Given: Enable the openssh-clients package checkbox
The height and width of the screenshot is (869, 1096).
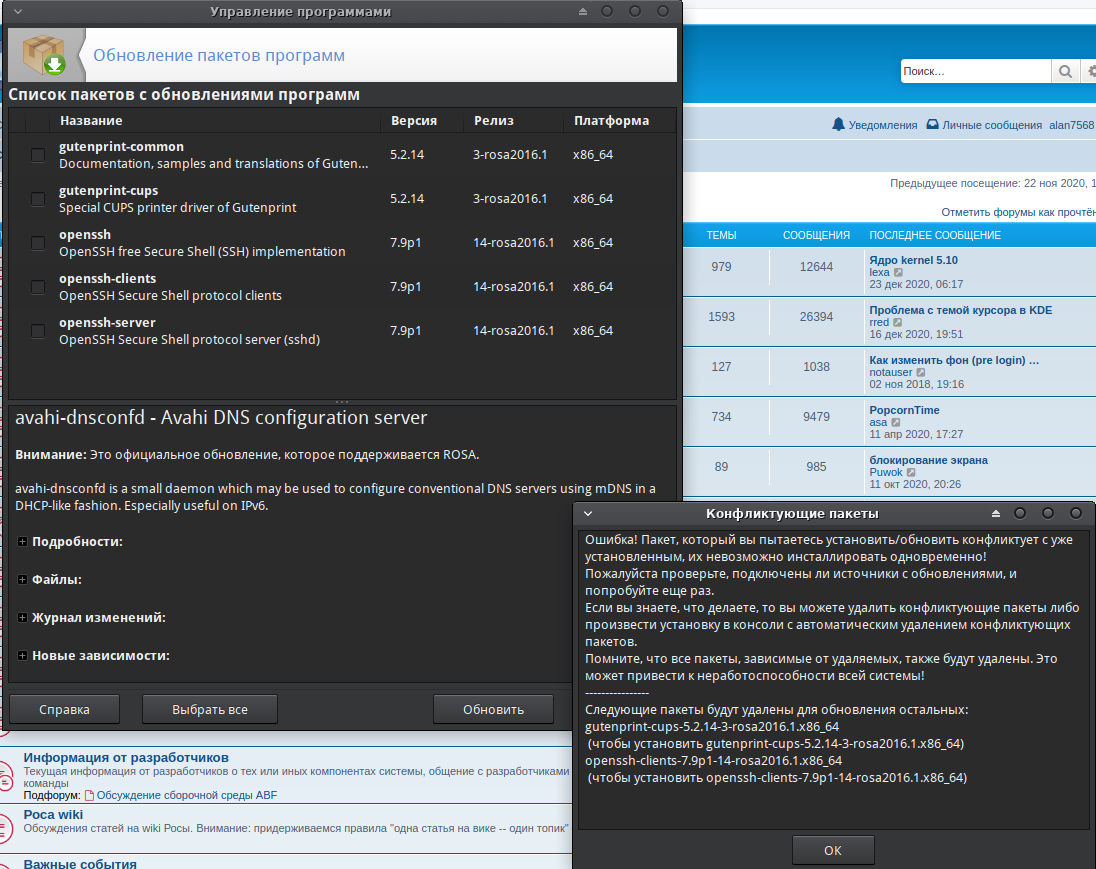Looking at the screenshot, I should (38, 287).
